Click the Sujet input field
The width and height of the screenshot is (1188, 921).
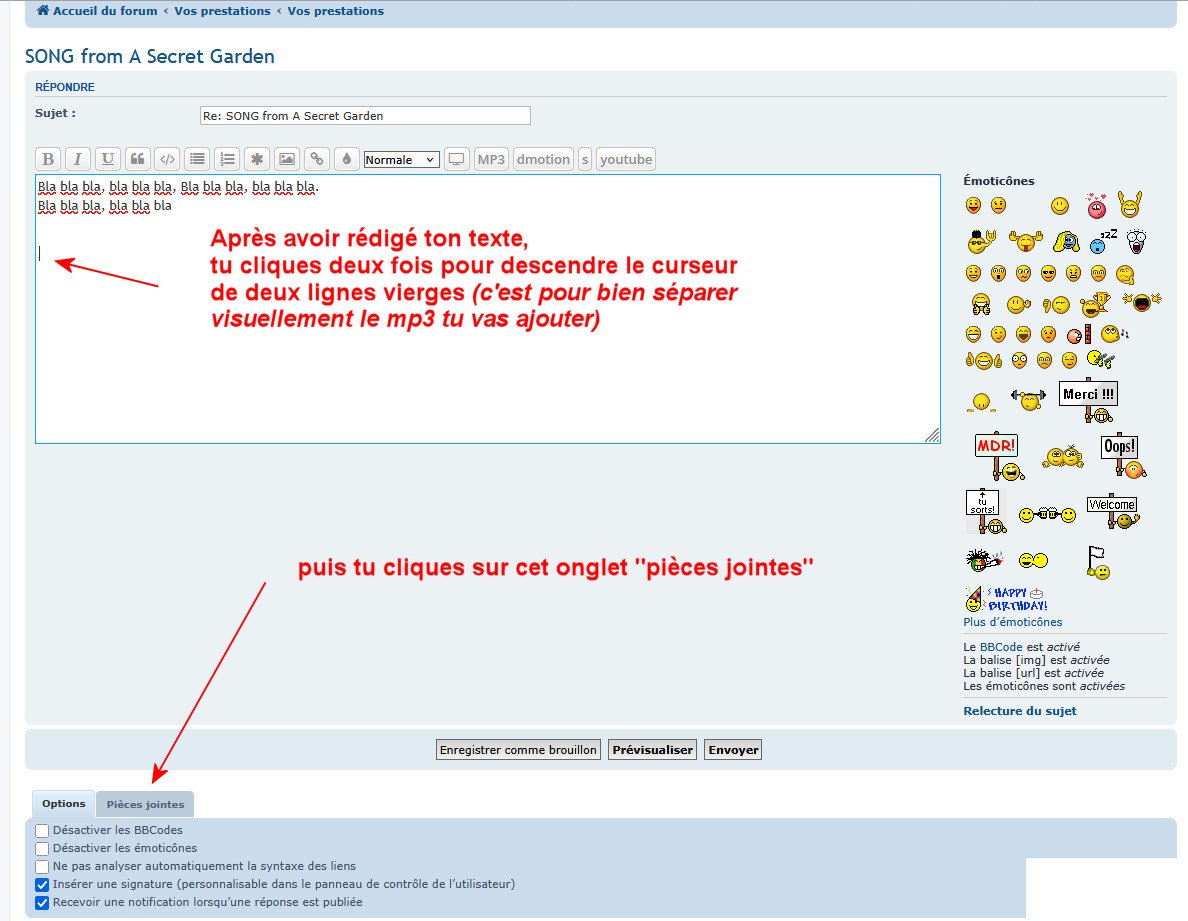coord(365,116)
